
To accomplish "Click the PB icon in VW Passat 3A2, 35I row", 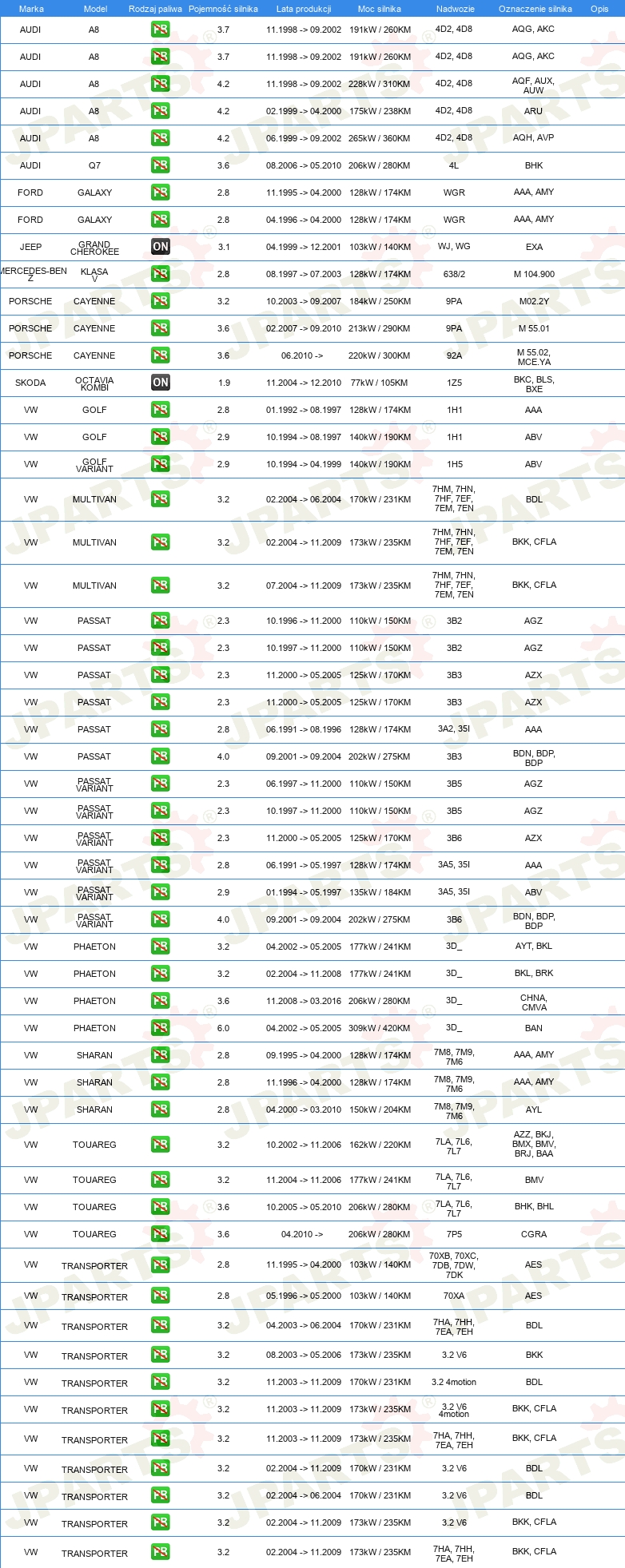I will (x=161, y=729).
